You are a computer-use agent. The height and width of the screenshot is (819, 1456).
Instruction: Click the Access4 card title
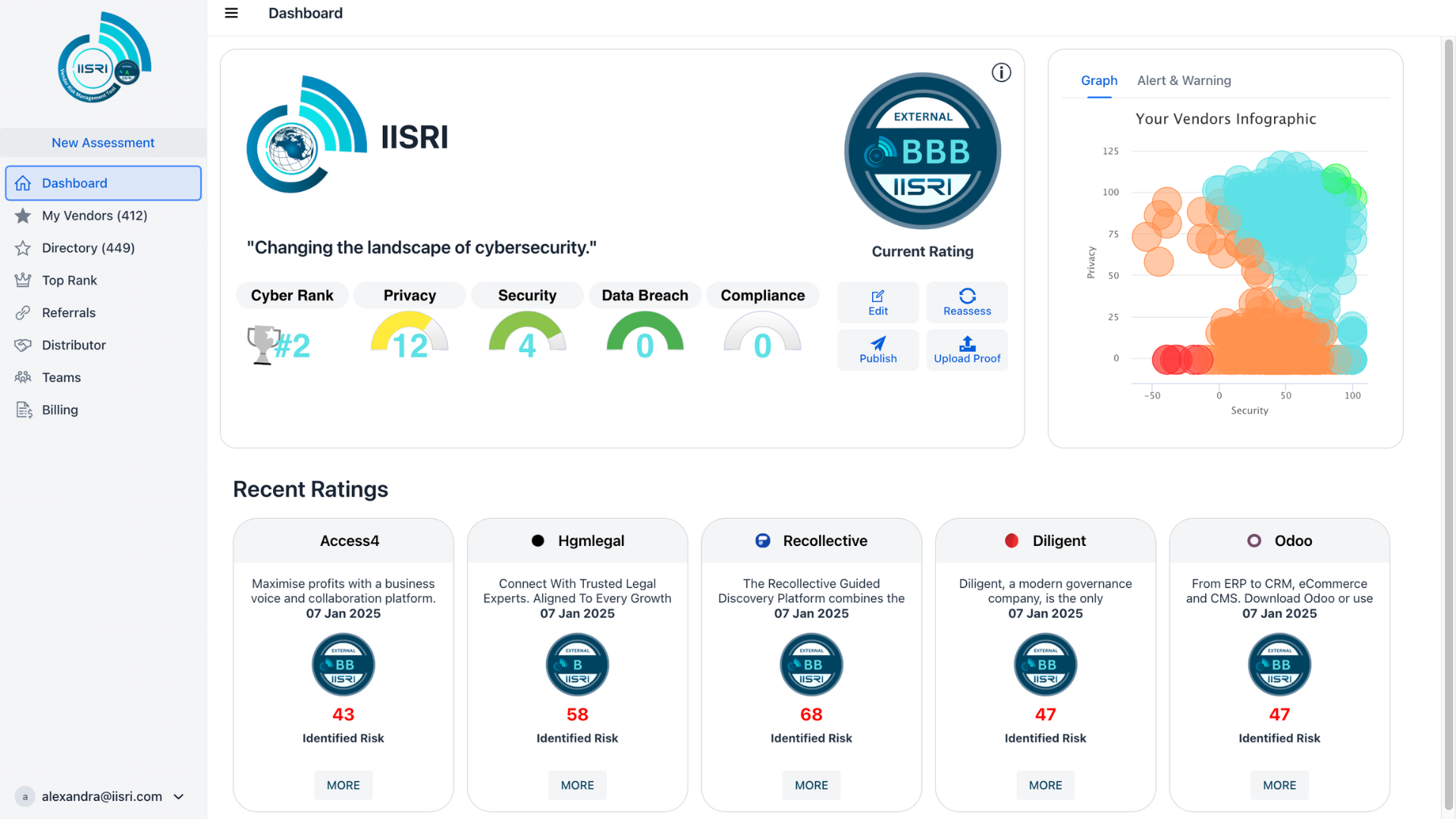[x=349, y=541]
